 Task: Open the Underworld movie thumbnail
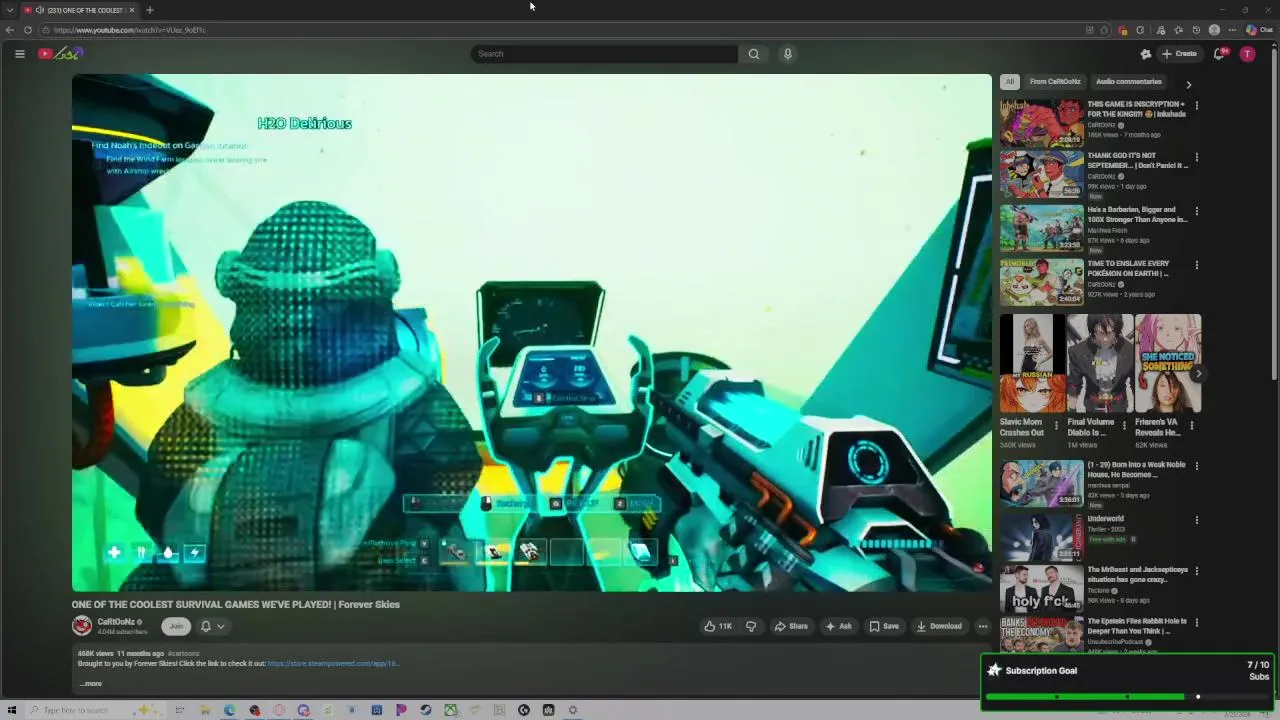(x=1041, y=537)
